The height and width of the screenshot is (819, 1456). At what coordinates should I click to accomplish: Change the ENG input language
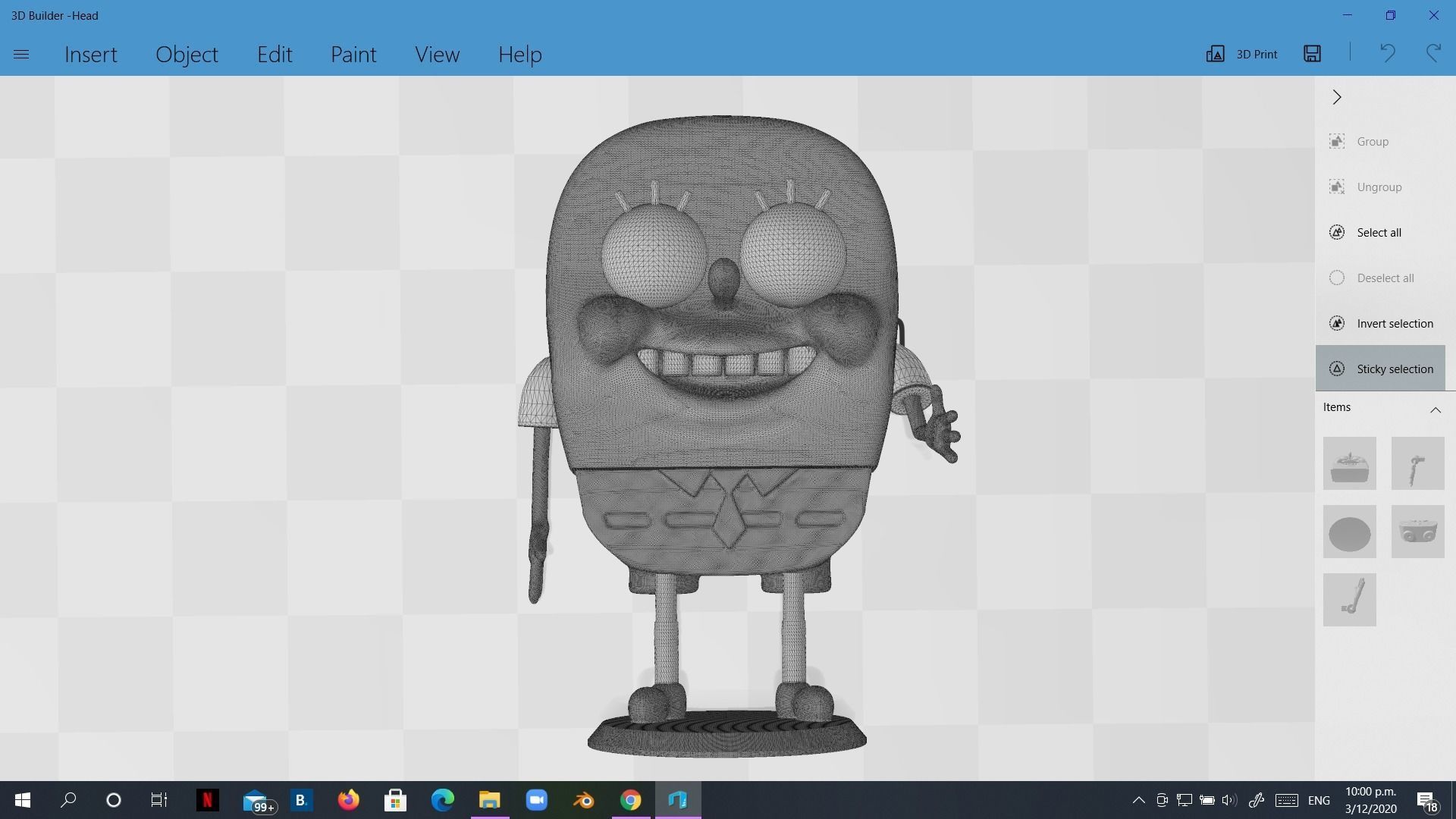click(x=1319, y=801)
